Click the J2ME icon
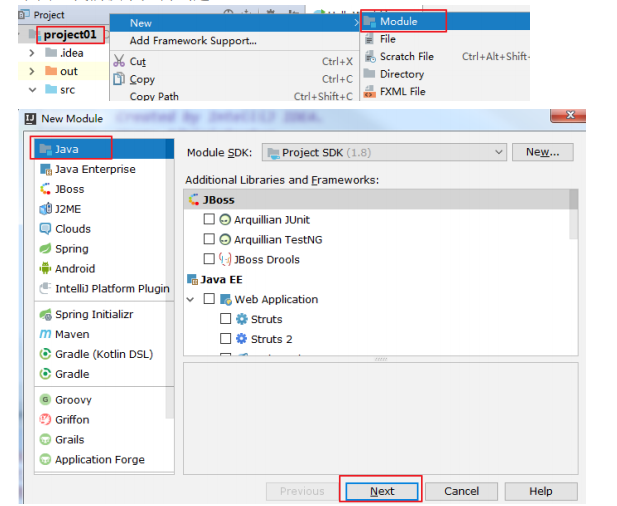This screenshot has height=506, width=617. point(46,209)
